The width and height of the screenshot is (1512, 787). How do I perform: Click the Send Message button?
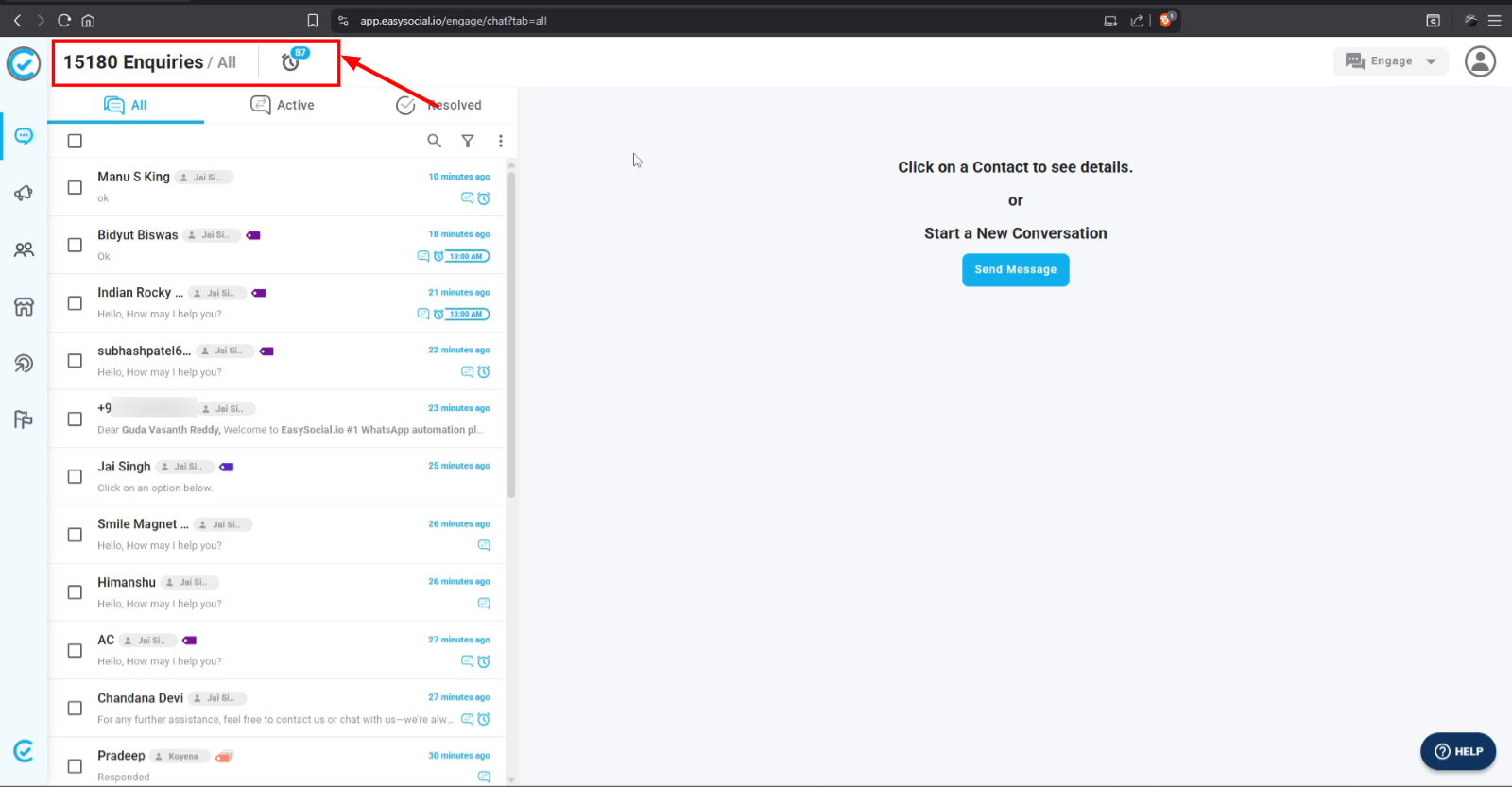[1015, 270]
